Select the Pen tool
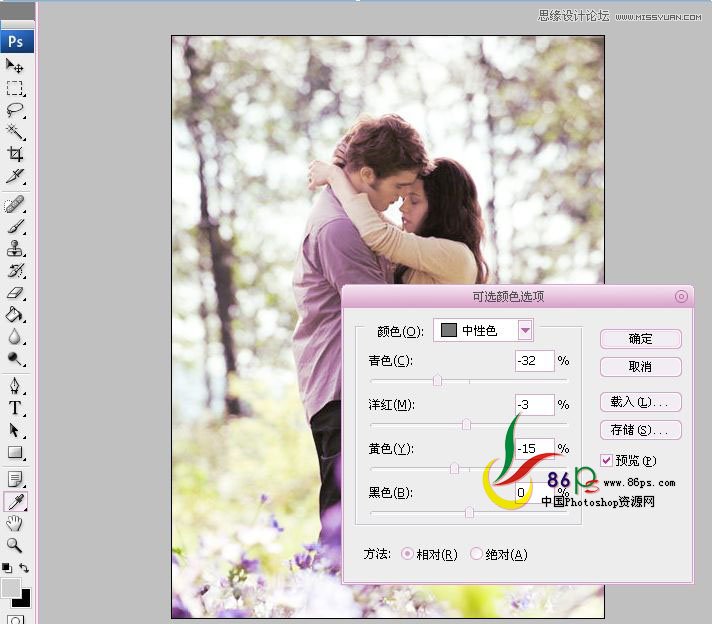The image size is (712, 624). tap(15, 385)
